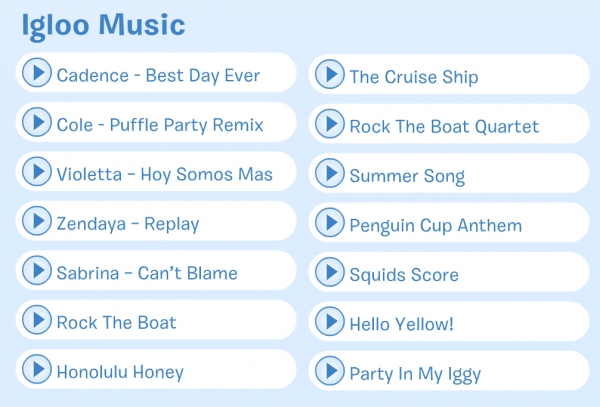Tap play icon beside The Cruise Ship
The image size is (600, 407).
330,76
